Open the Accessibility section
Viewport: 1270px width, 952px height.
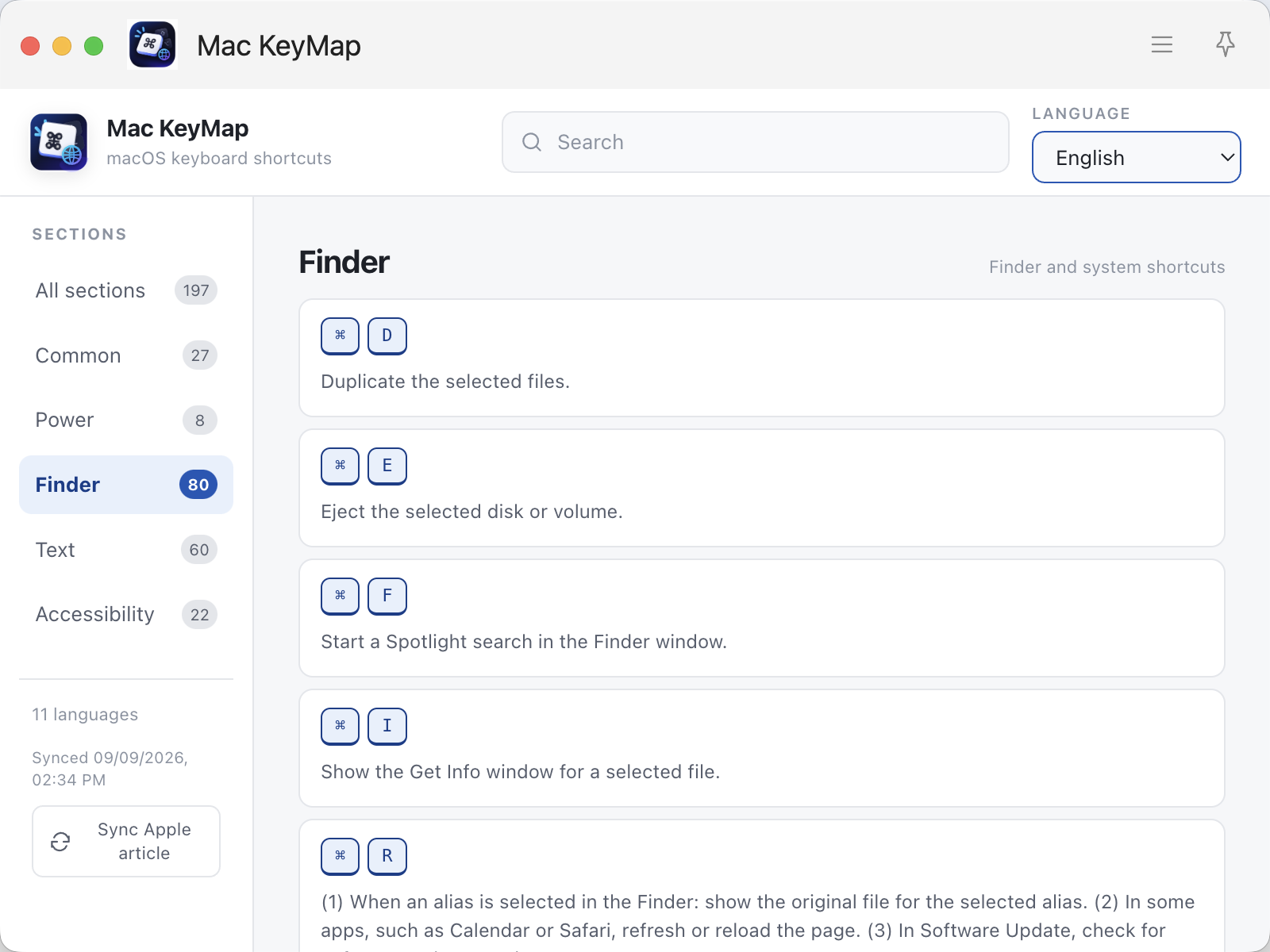tap(126, 614)
